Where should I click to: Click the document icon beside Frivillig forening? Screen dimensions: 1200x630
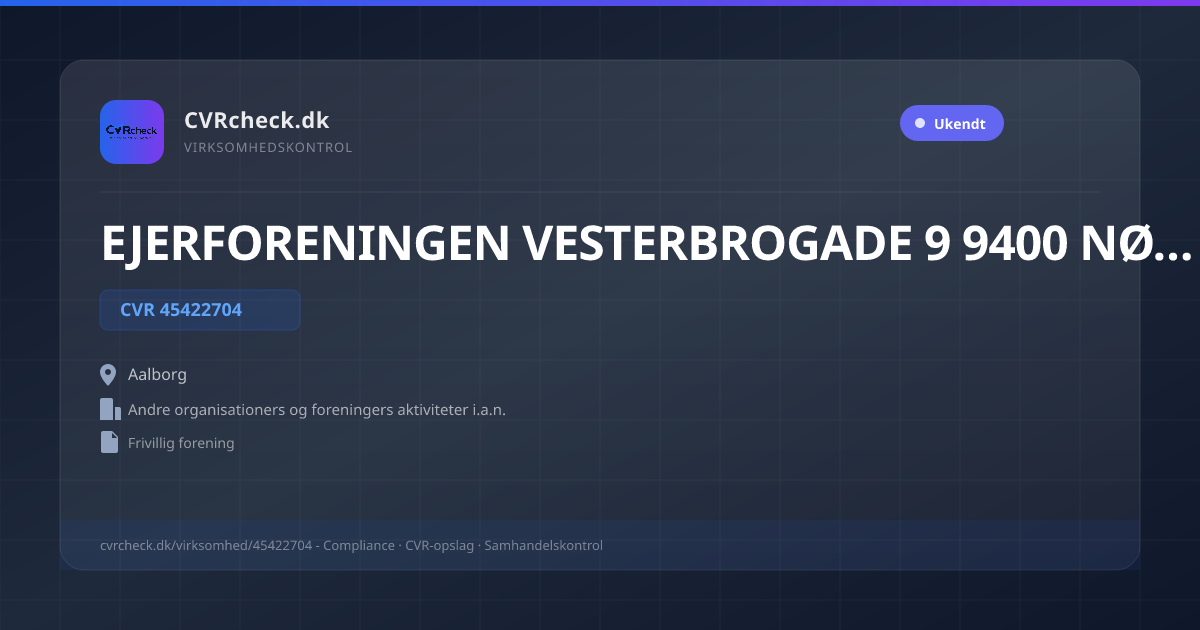click(x=109, y=442)
